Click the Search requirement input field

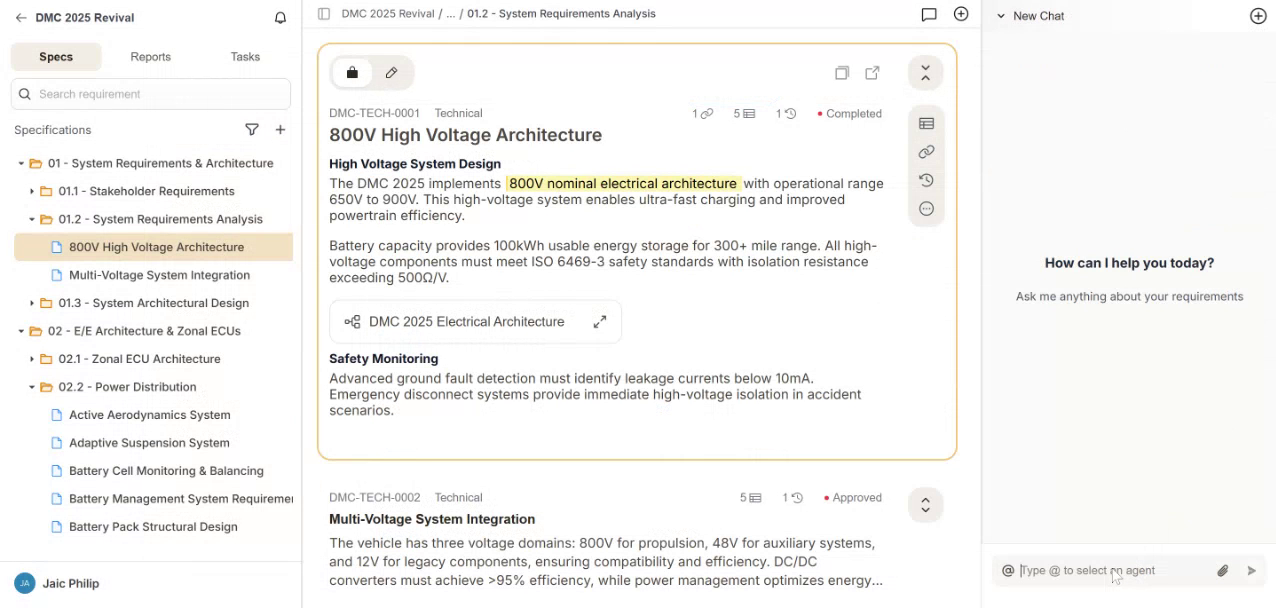click(x=160, y=94)
